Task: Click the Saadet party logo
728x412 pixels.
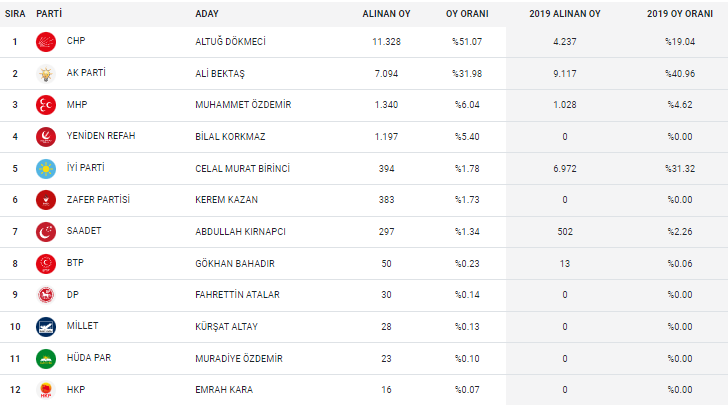Action: [x=47, y=232]
